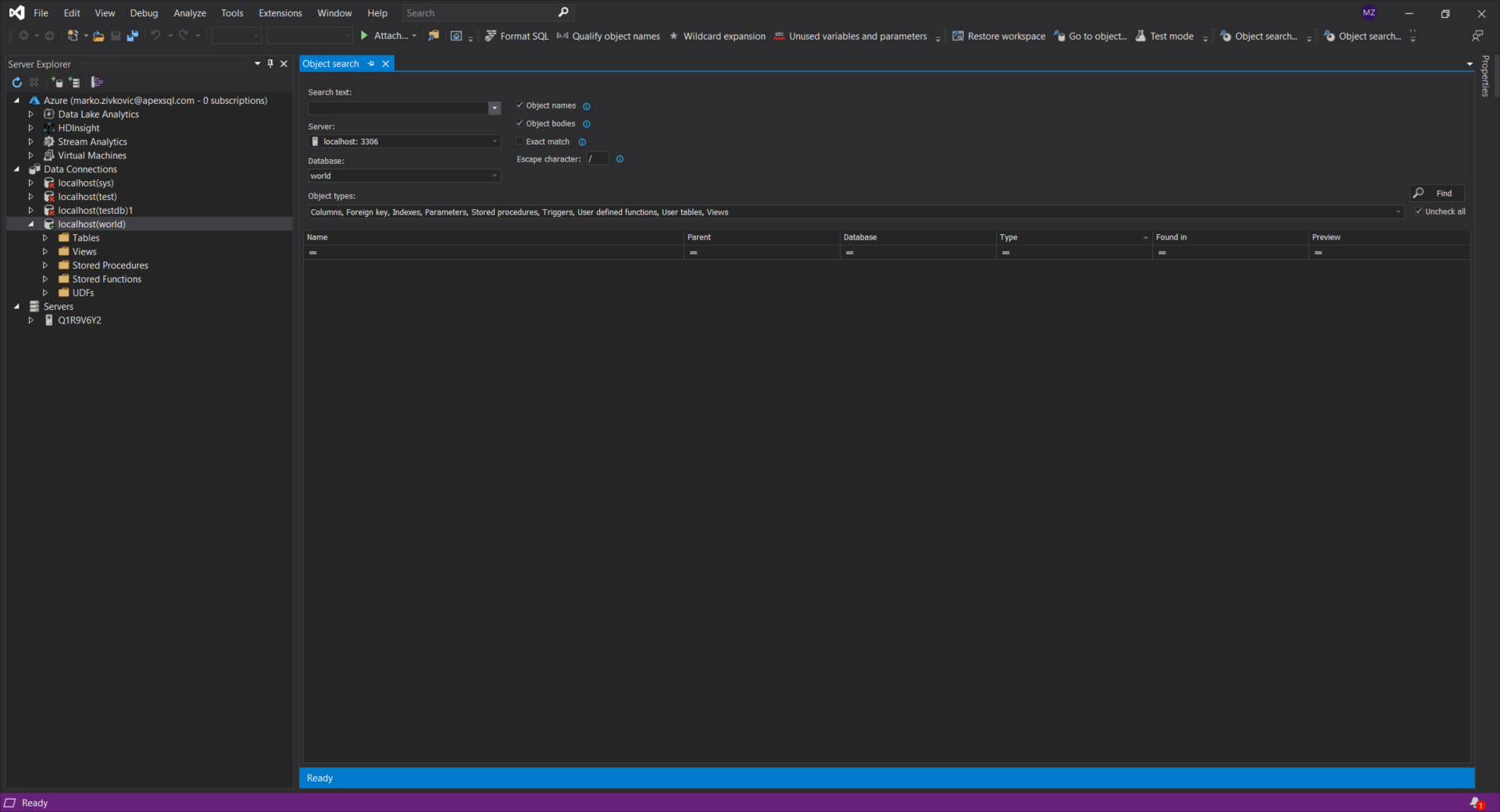Expand the Tables folder in tree
1500x812 pixels.
45,238
